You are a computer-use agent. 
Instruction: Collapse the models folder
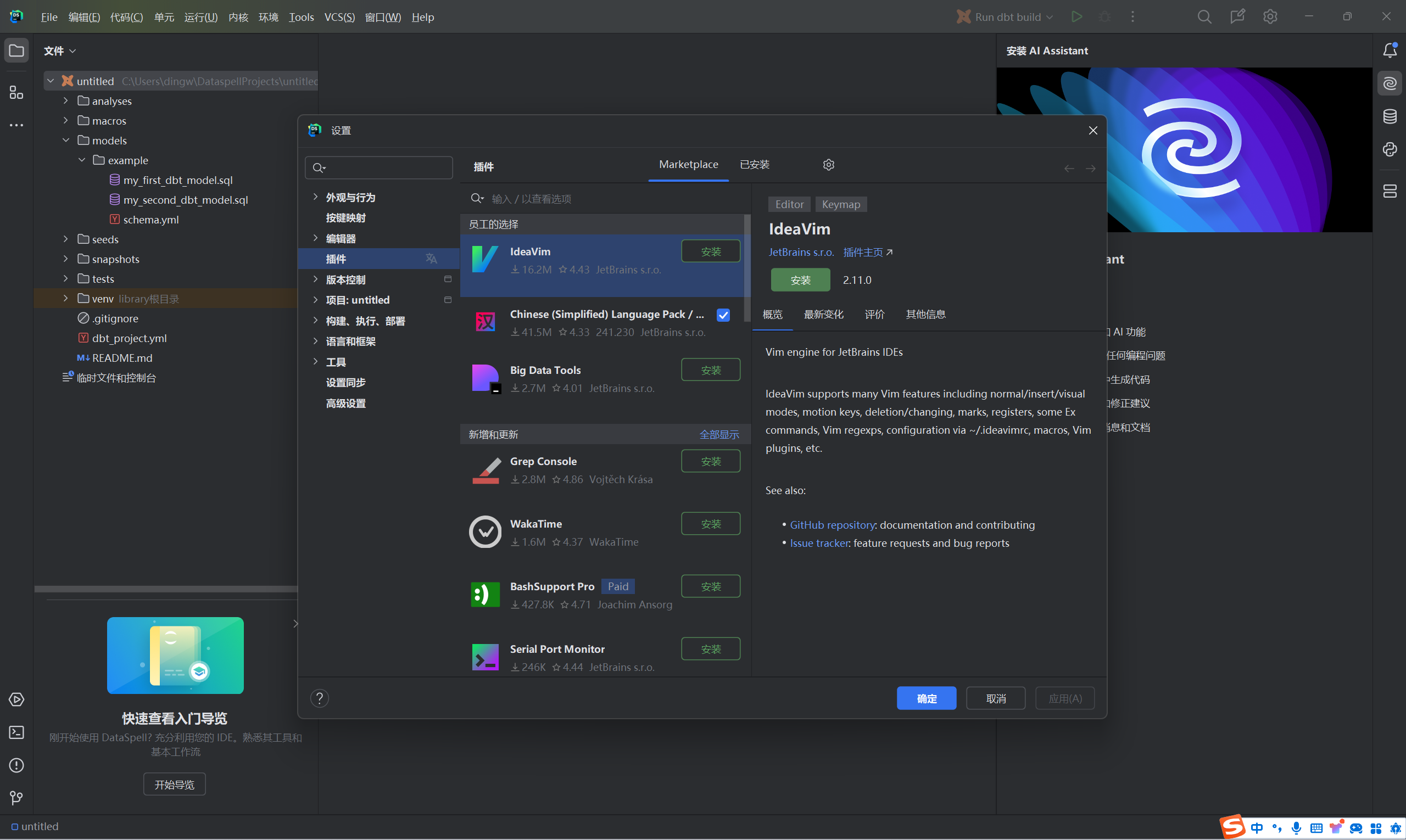[66, 141]
